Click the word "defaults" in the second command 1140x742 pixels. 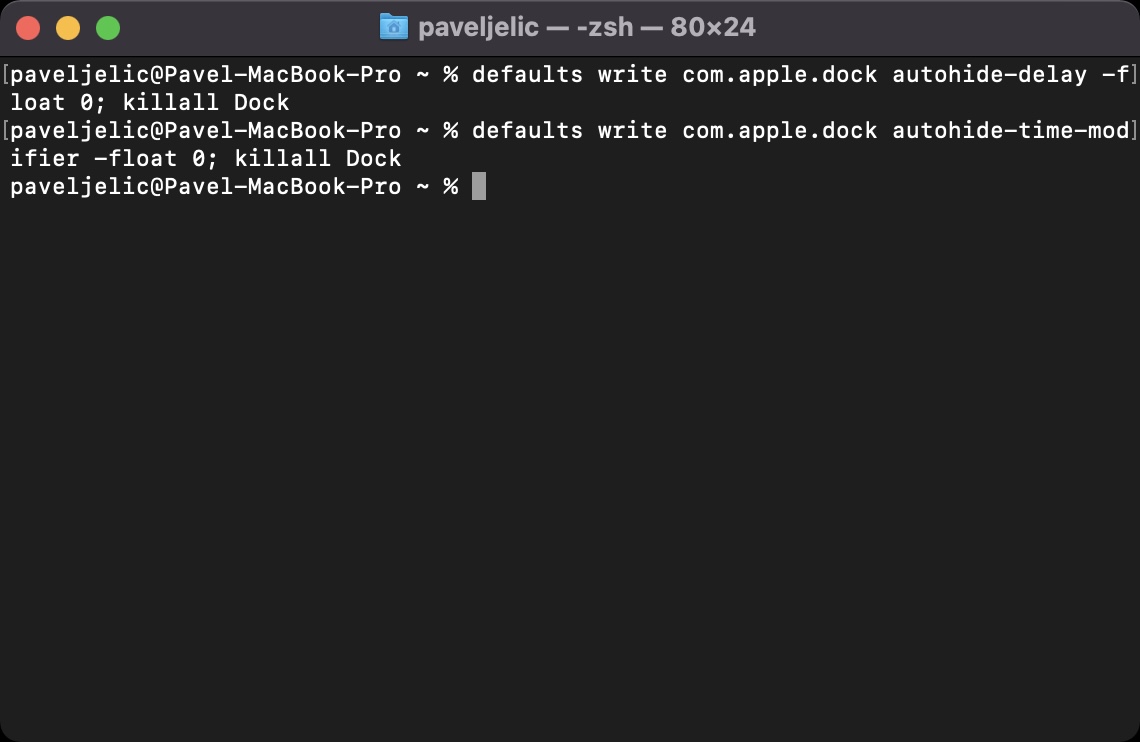(527, 130)
